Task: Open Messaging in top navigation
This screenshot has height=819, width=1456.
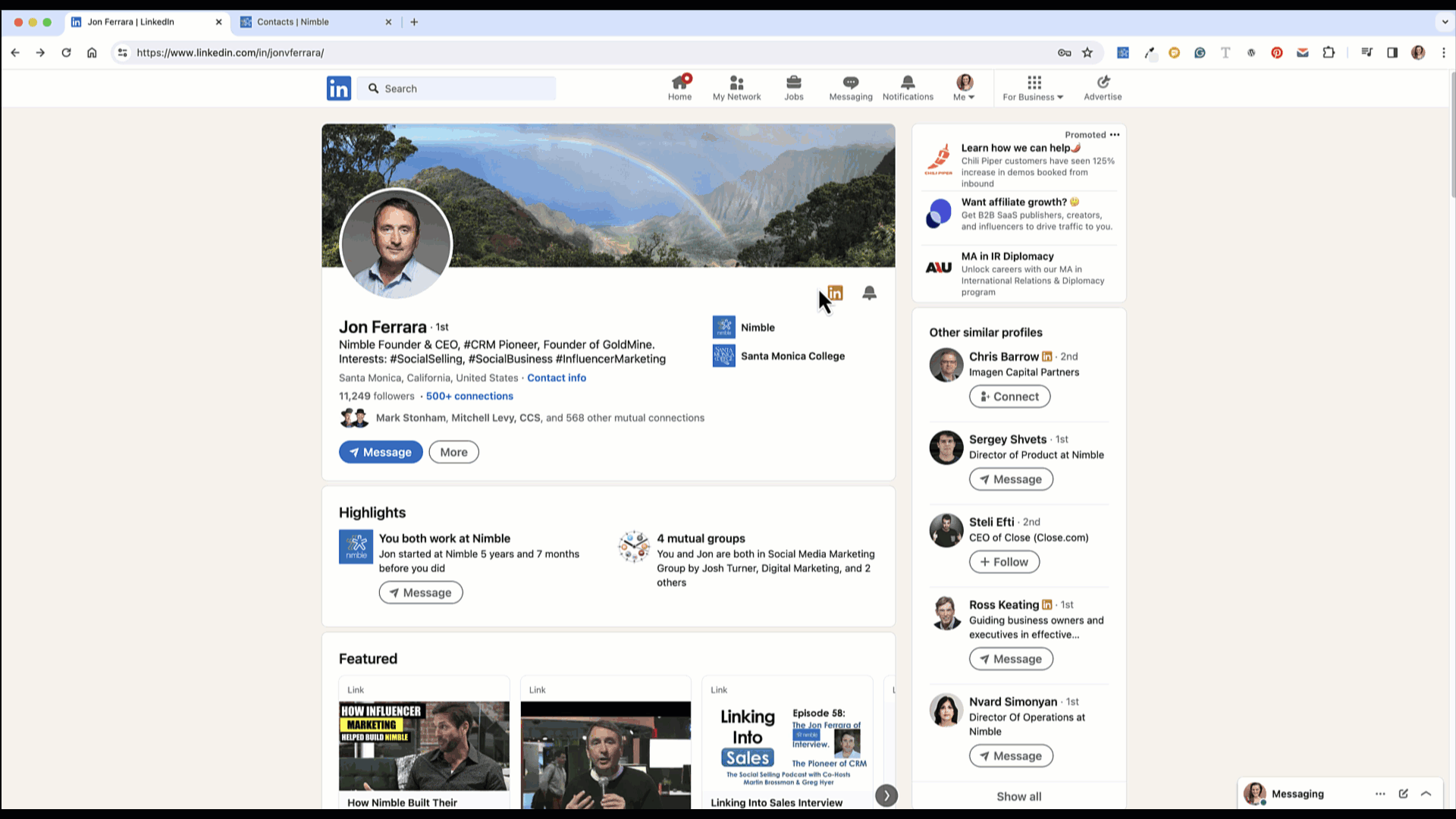Action: tap(850, 83)
